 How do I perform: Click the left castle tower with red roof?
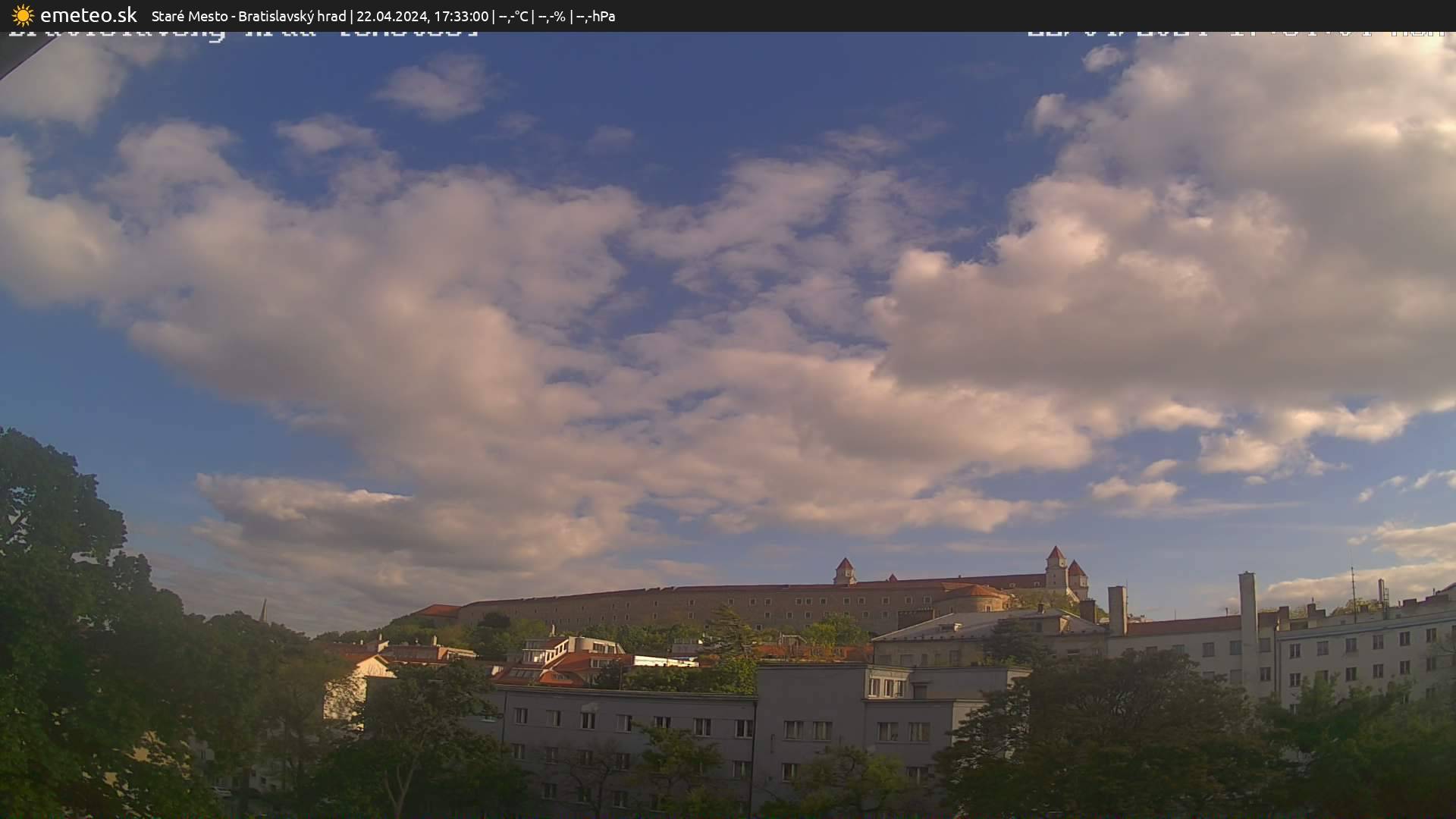(x=844, y=570)
